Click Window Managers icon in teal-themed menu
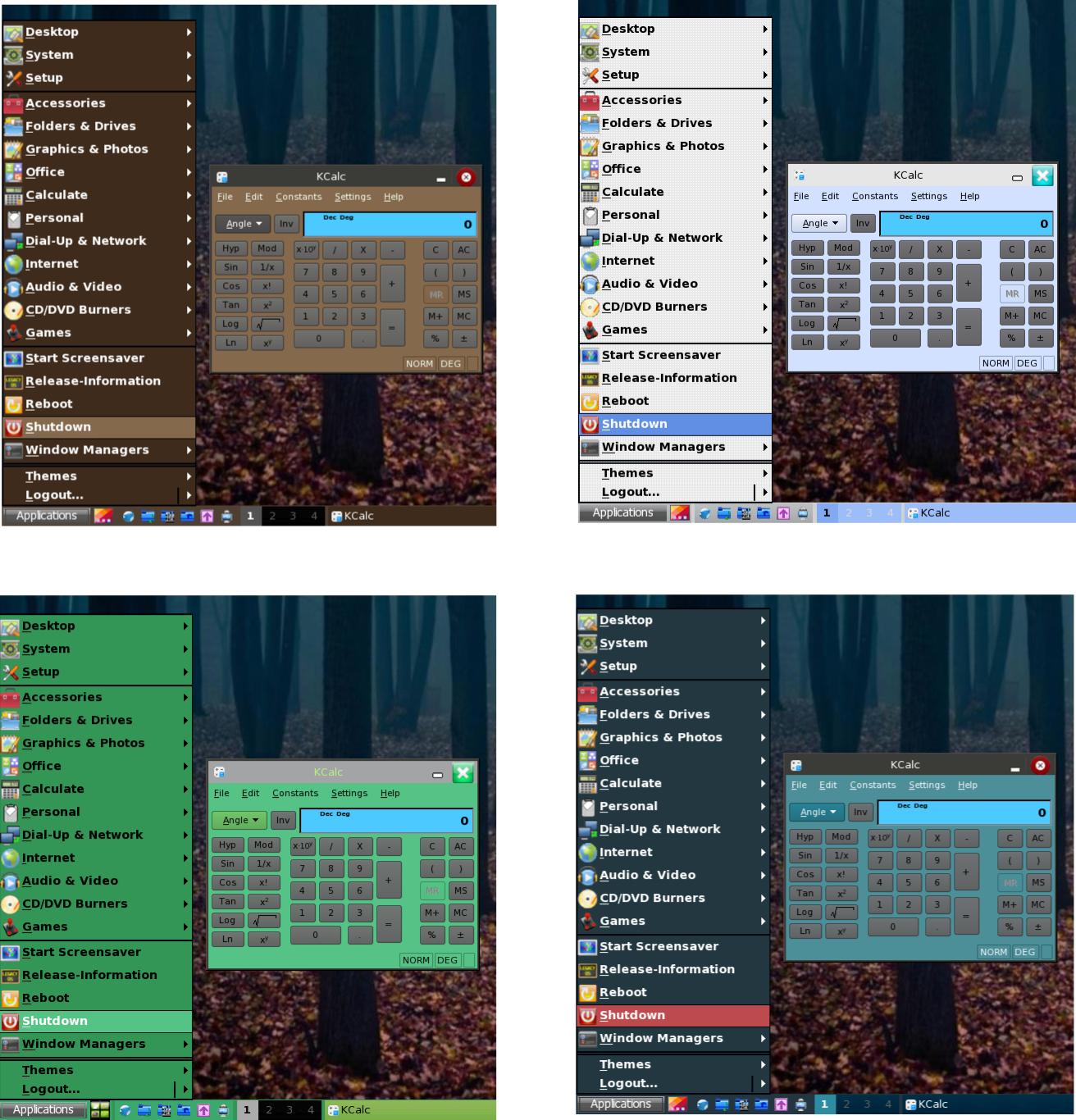1076x1120 pixels. tap(587, 1039)
